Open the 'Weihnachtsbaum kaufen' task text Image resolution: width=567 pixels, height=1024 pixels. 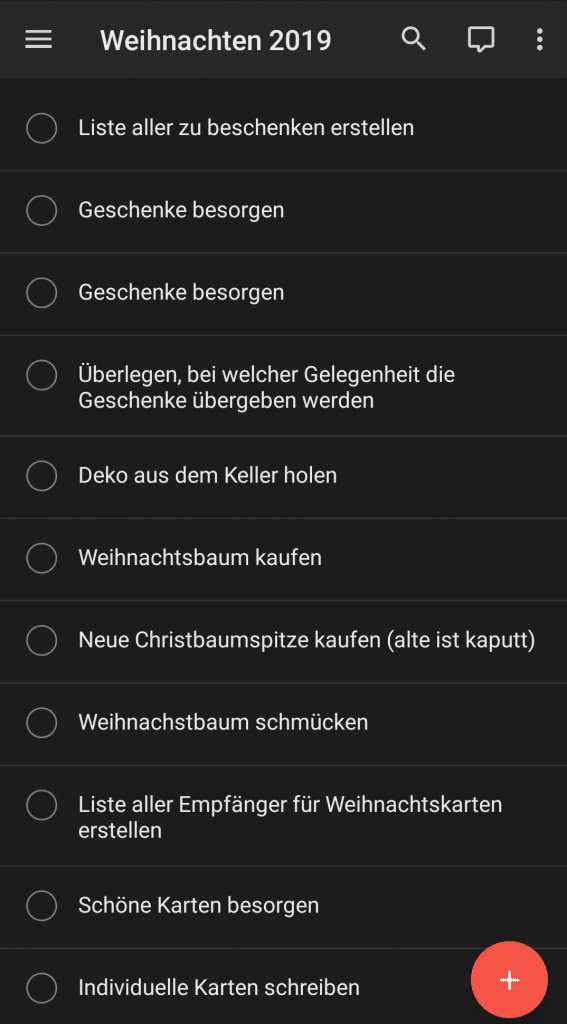pyautogui.click(x=200, y=558)
